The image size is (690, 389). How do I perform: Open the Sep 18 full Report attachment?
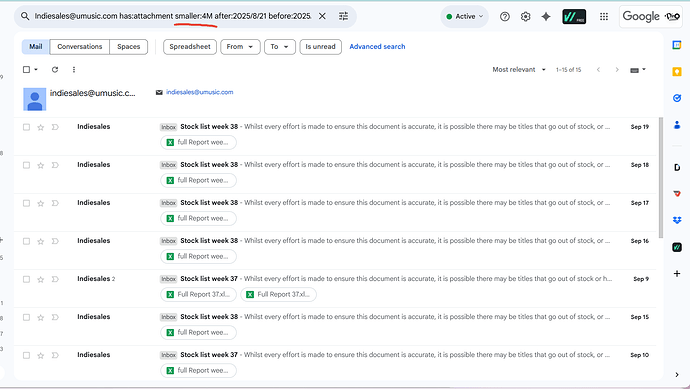(x=198, y=180)
